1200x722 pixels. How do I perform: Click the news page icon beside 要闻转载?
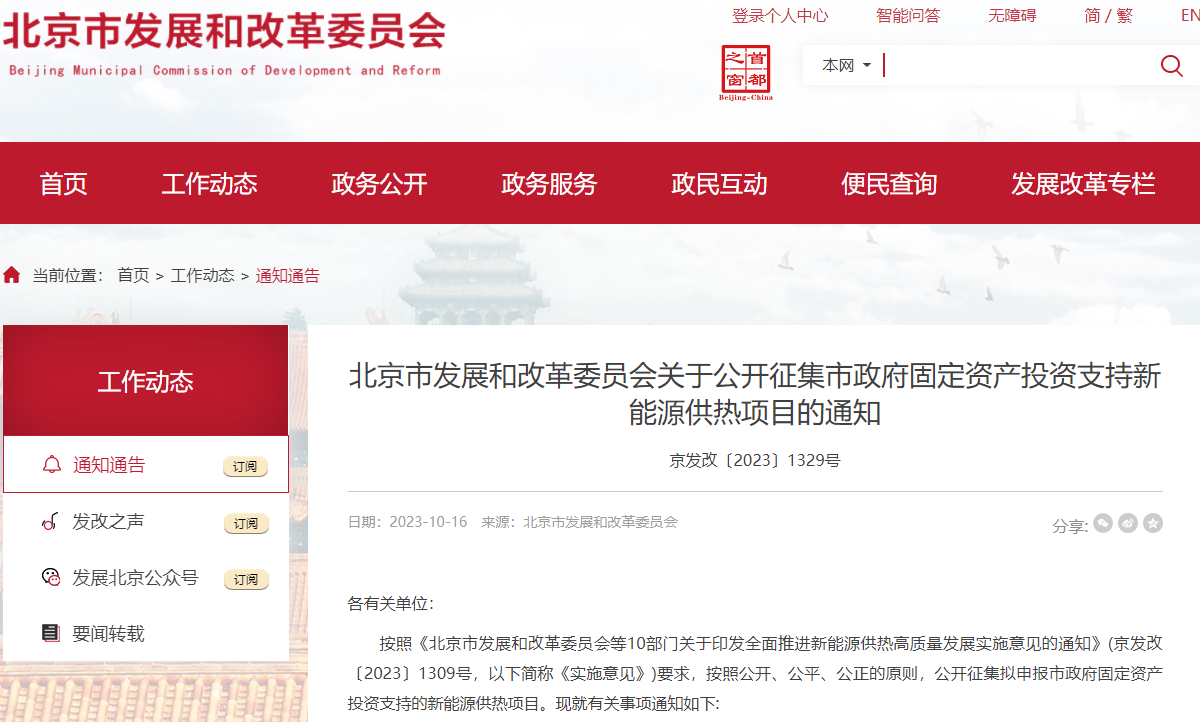pyautogui.click(x=51, y=633)
